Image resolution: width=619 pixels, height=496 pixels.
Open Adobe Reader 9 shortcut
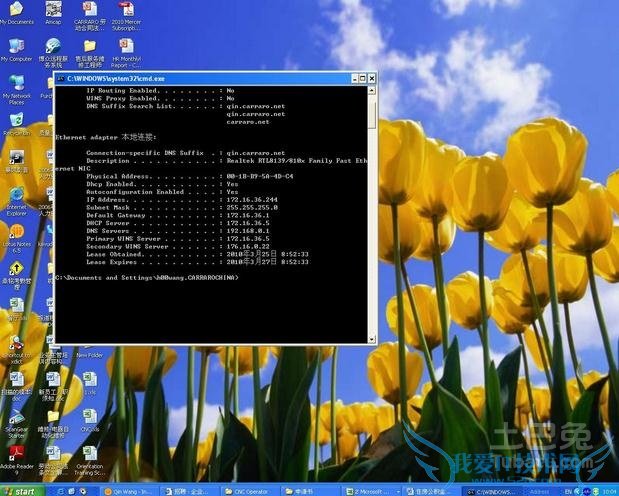coord(16,452)
